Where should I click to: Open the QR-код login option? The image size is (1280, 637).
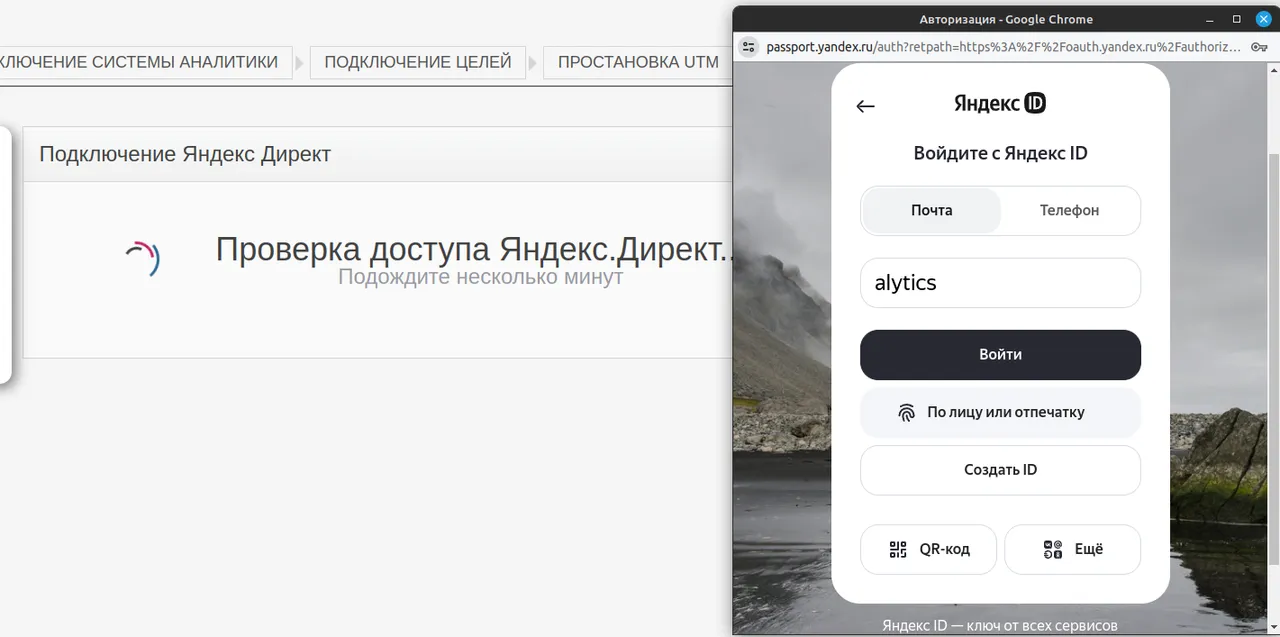[928, 549]
